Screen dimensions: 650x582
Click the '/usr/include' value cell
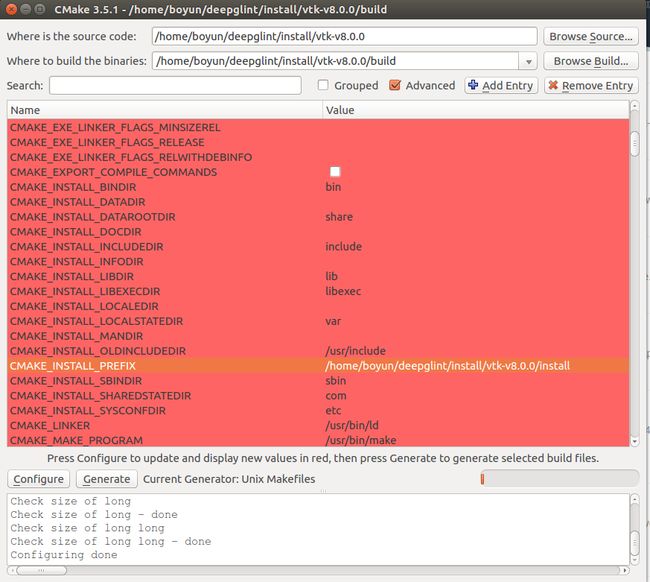(355, 351)
